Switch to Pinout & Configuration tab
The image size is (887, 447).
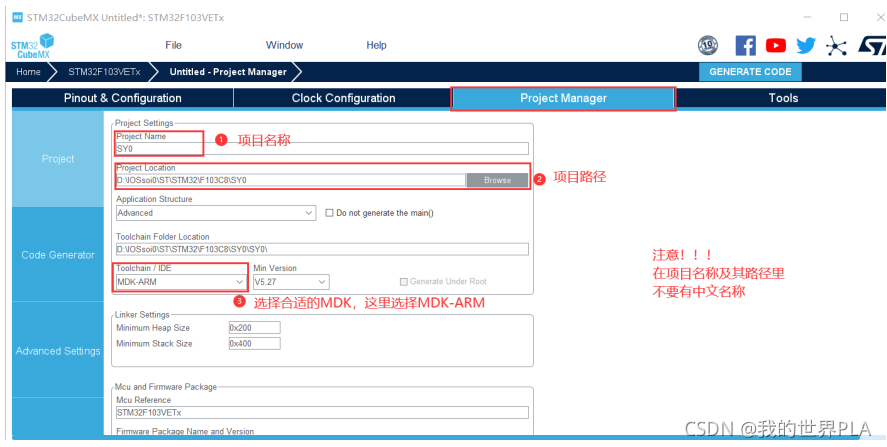pyautogui.click(x=123, y=98)
